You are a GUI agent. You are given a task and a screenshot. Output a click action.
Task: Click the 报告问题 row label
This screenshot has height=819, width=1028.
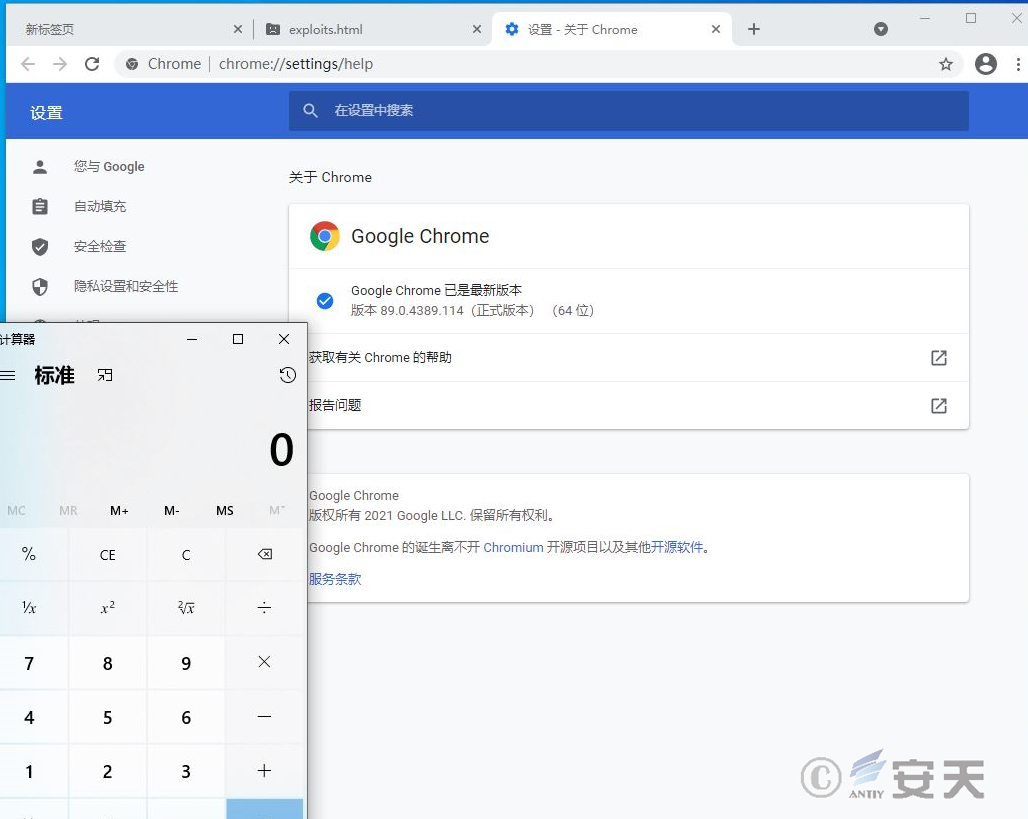335,405
